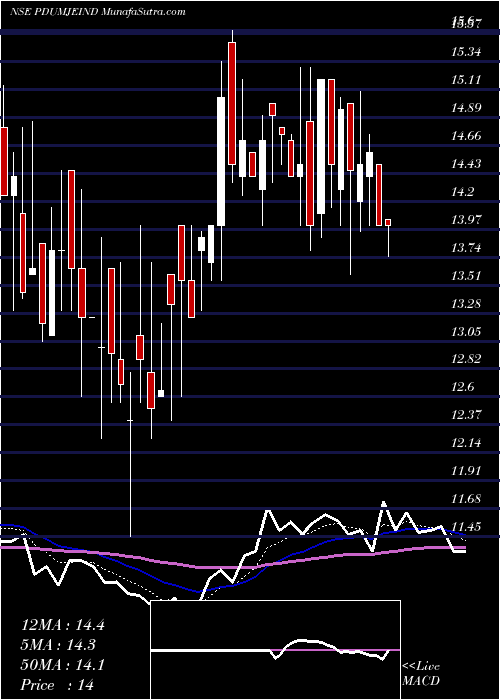Screen dimensions: 500x700
Task: Click the 12.82 price axis label
Action: pos(466,359)
